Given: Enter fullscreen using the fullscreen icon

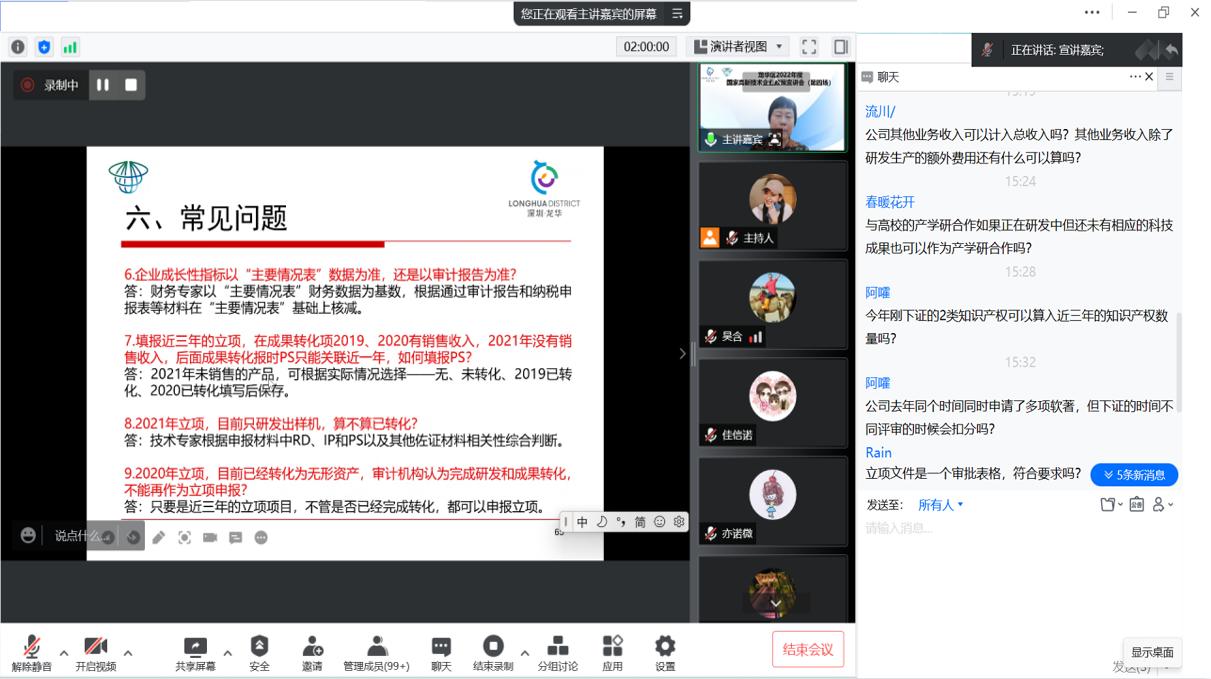Looking at the screenshot, I should point(809,47).
